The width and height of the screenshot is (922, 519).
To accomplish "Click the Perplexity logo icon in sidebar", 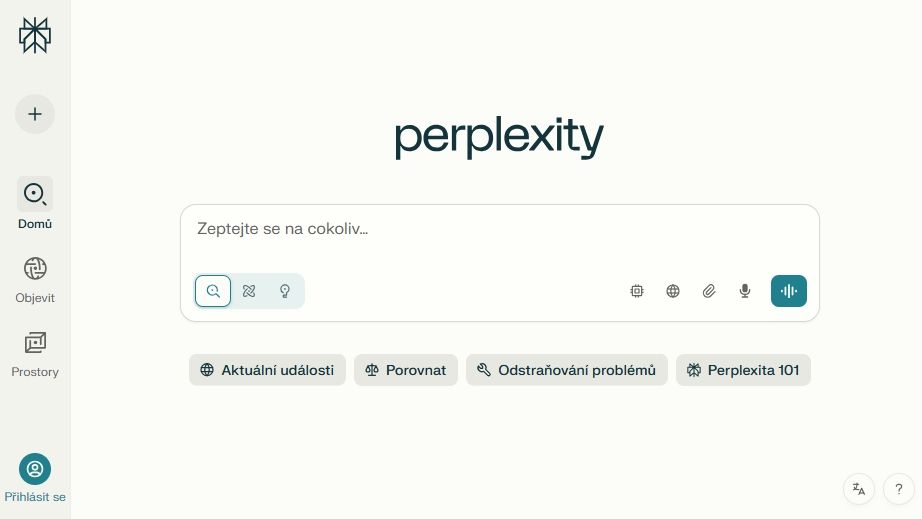I will 35,35.
